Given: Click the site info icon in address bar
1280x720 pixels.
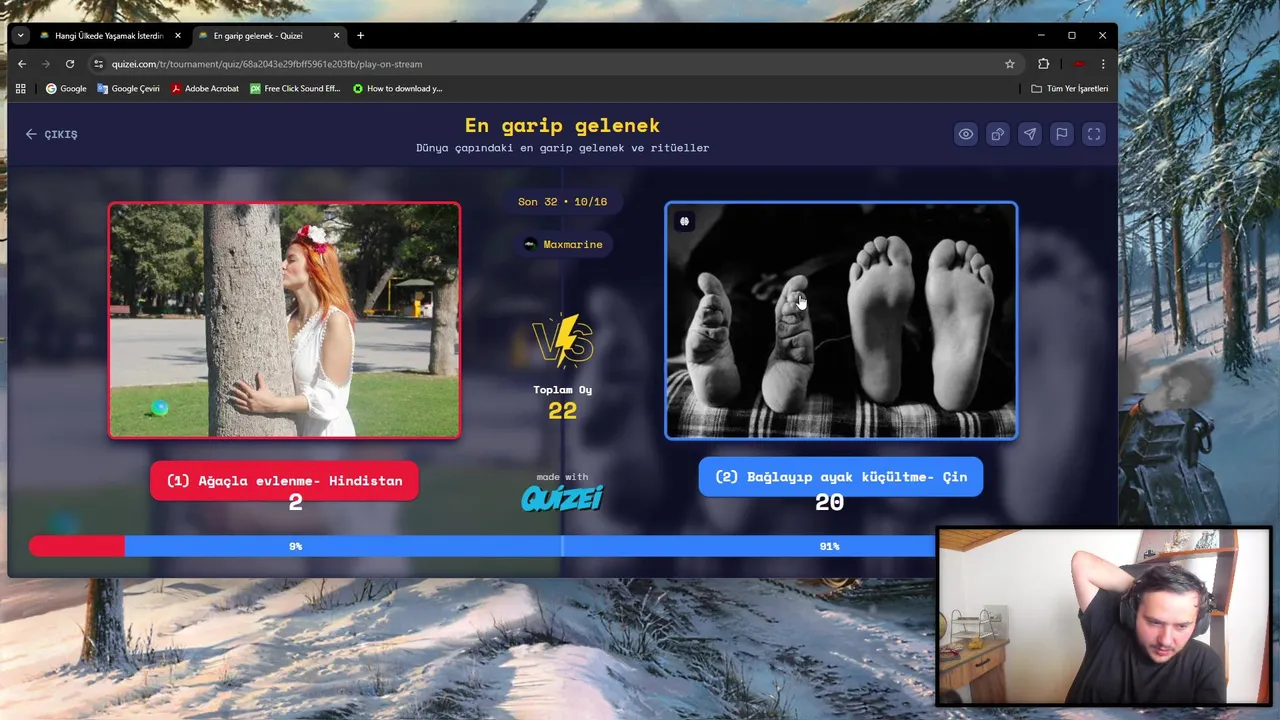Looking at the screenshot, I should click(x=98, y=64).
